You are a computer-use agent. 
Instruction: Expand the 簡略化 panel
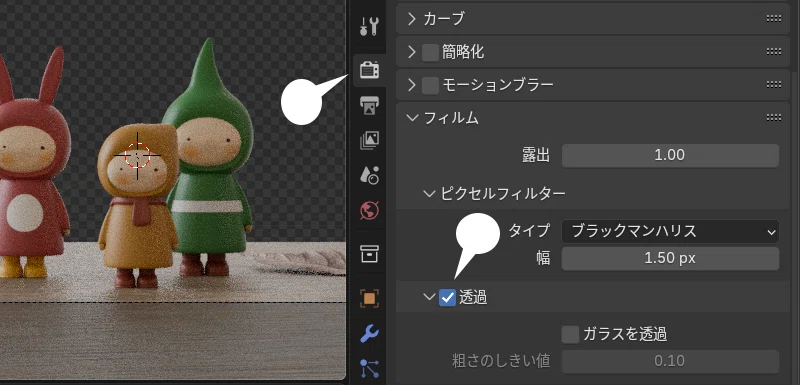click(x=412, y=52)
